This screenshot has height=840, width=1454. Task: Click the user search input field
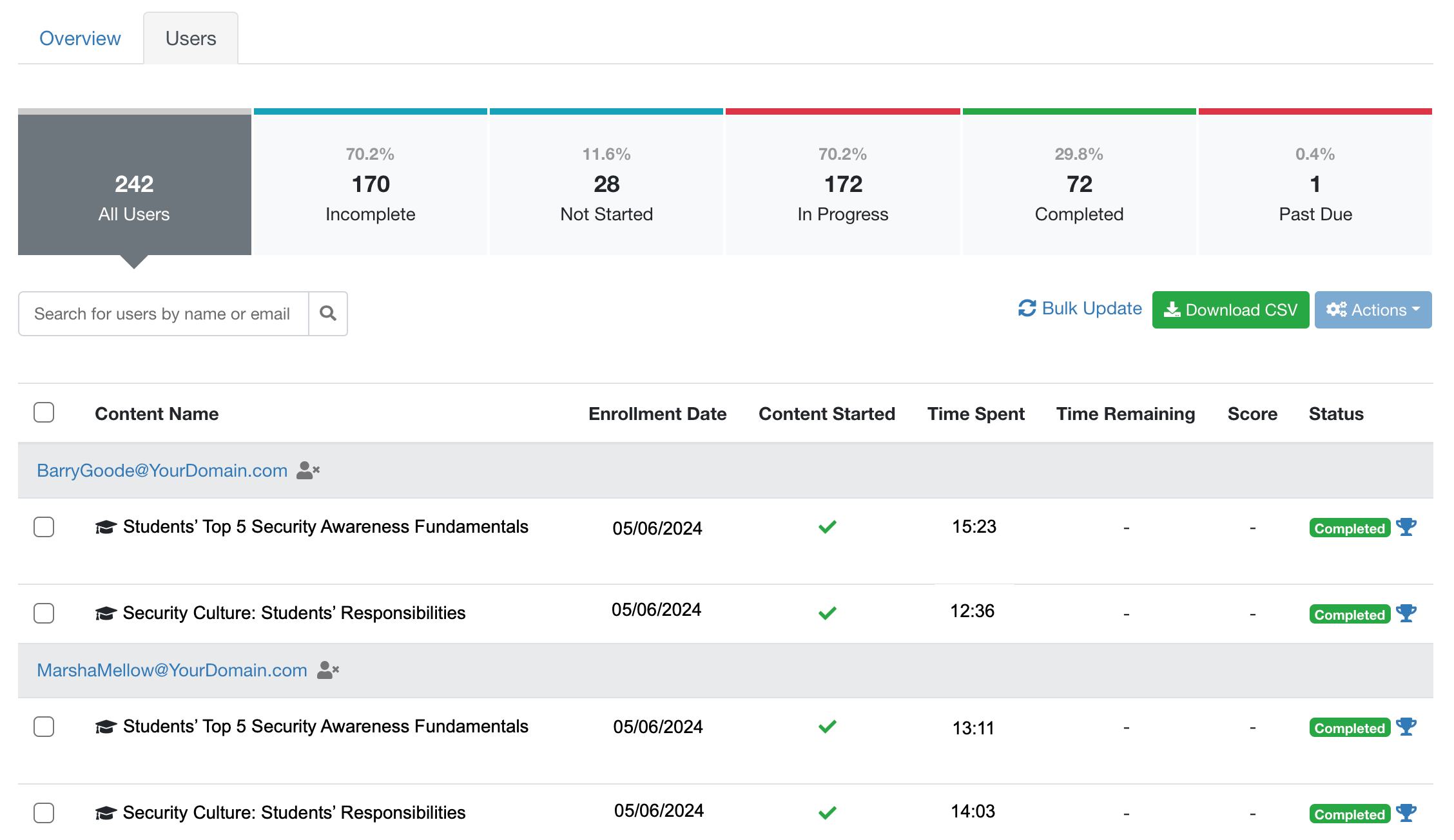(x=163, y=314)
